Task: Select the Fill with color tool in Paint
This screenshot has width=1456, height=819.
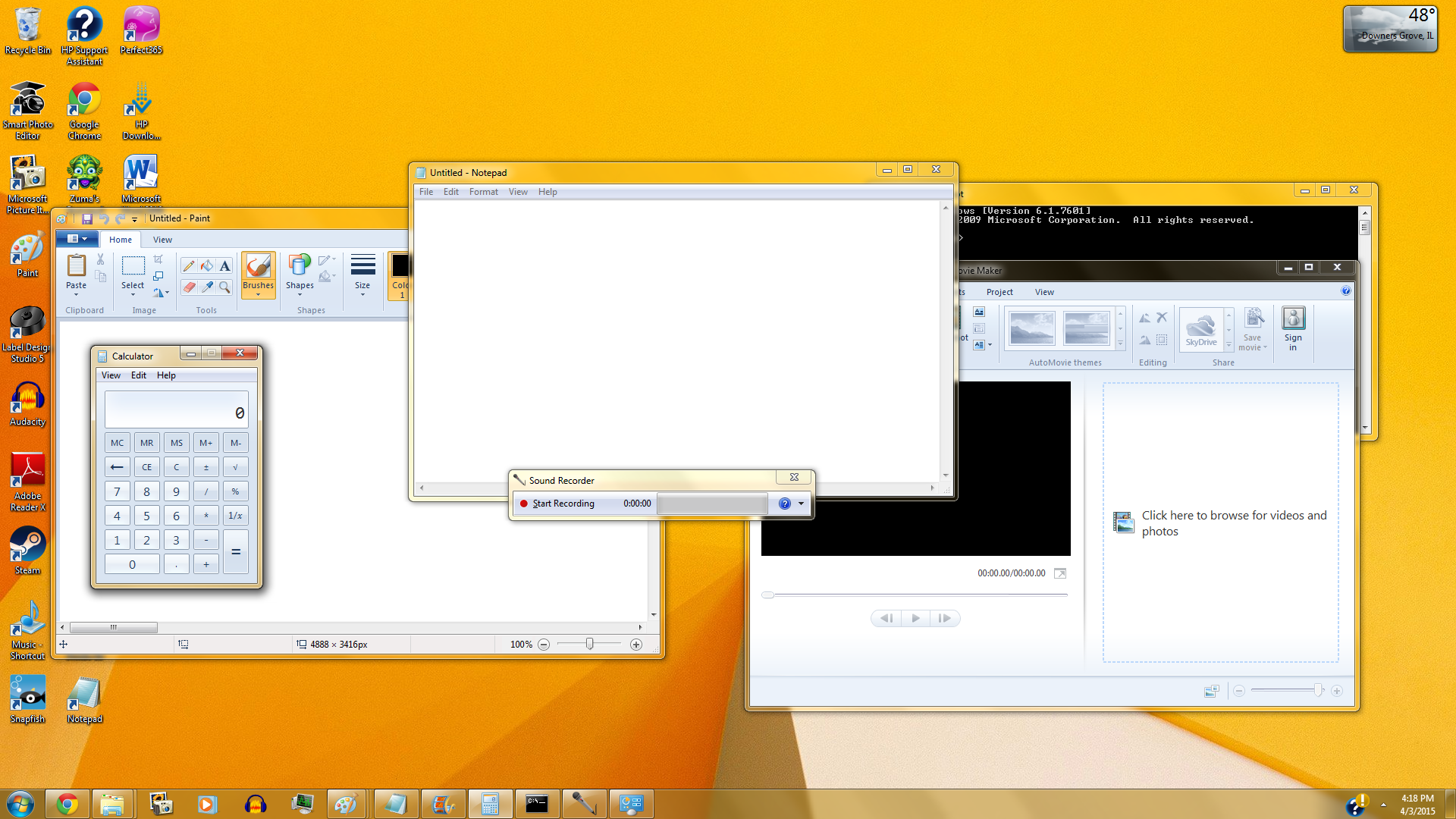Action: (206, 265)
